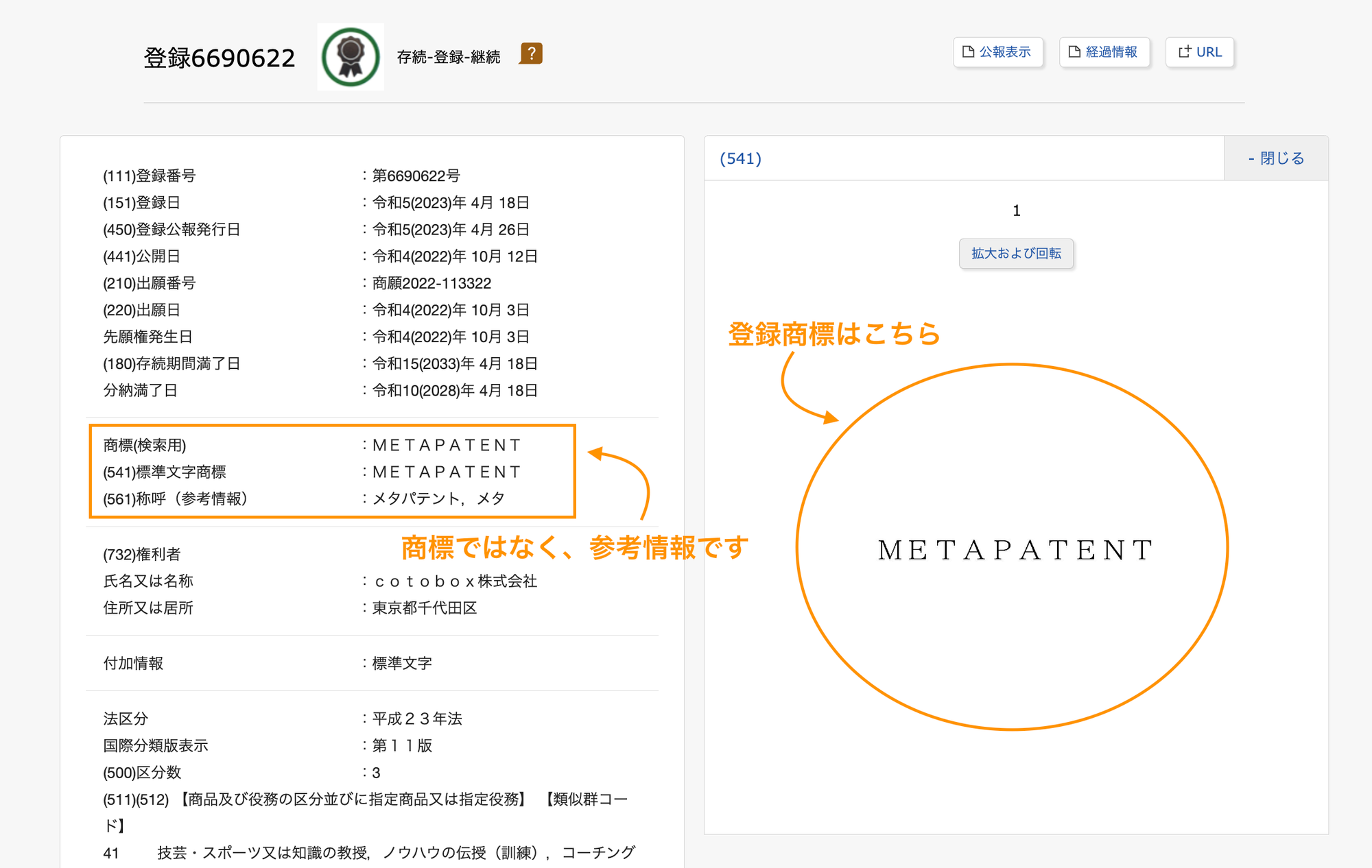This screenshot has width=1372, height=868.
Task: Select law category value 平成23年法
Action: (x=417, y=719)
